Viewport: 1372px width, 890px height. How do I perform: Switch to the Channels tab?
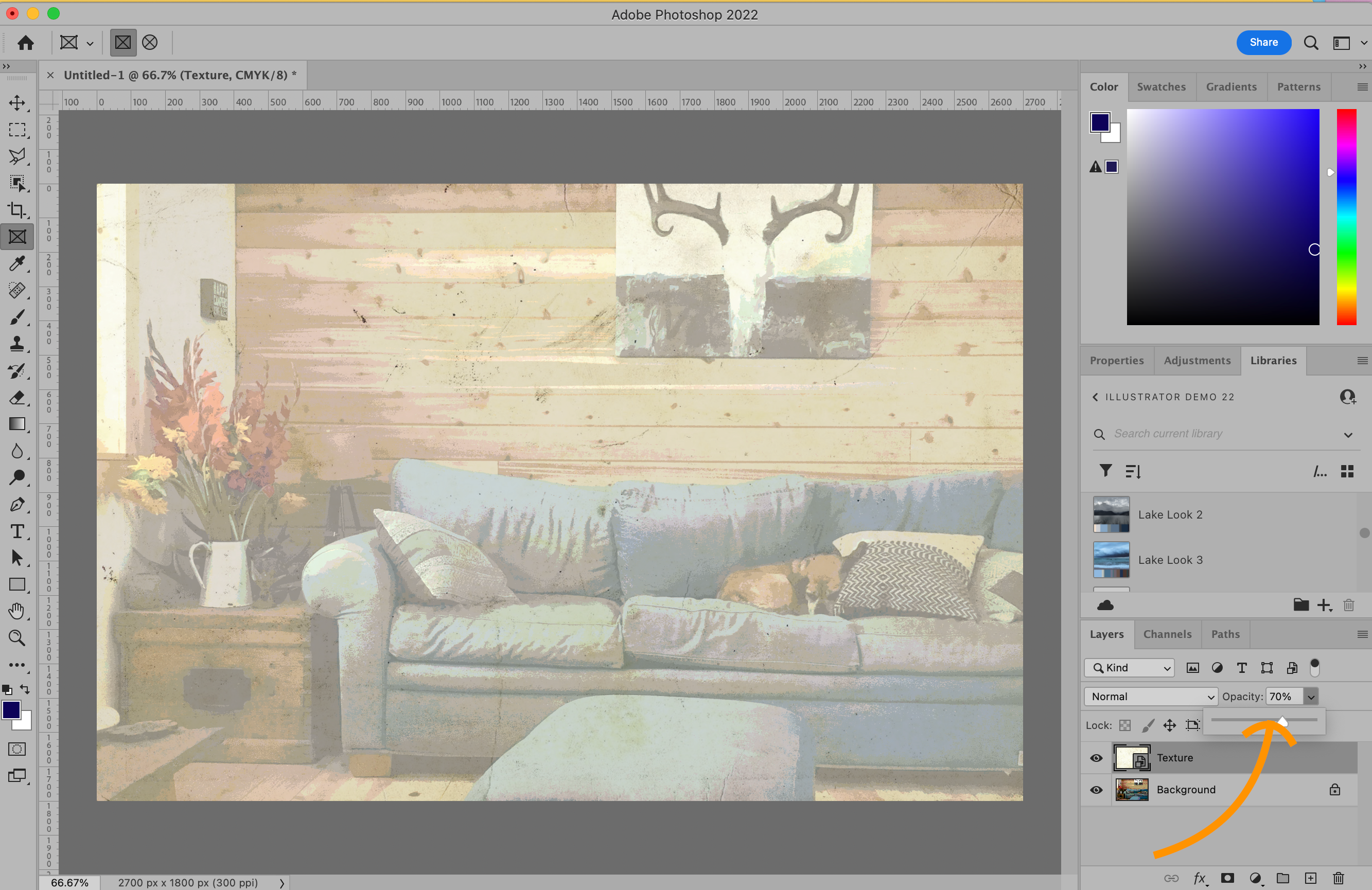point(1167,634)
